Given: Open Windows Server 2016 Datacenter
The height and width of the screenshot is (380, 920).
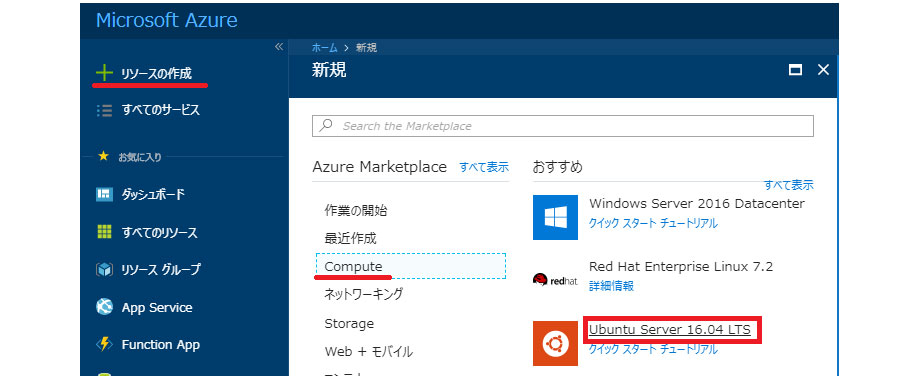Looking at the screenshot, I should point(696,203).
